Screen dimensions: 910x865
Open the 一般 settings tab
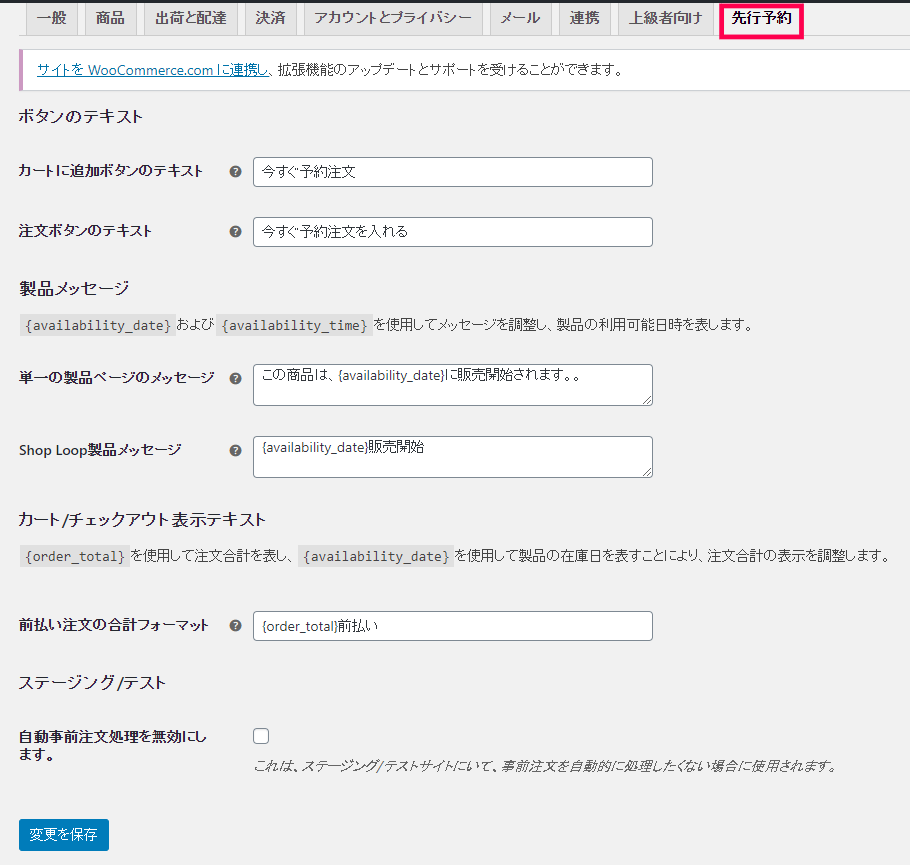click(x=51, y=18)
